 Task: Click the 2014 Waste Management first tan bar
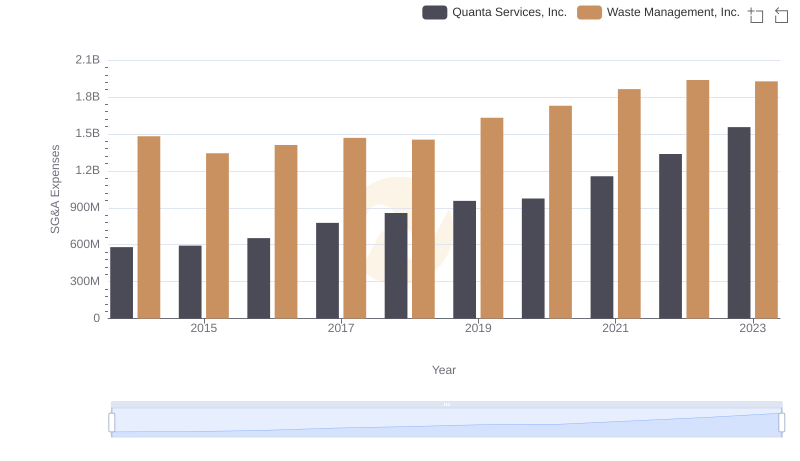(149, 227)
